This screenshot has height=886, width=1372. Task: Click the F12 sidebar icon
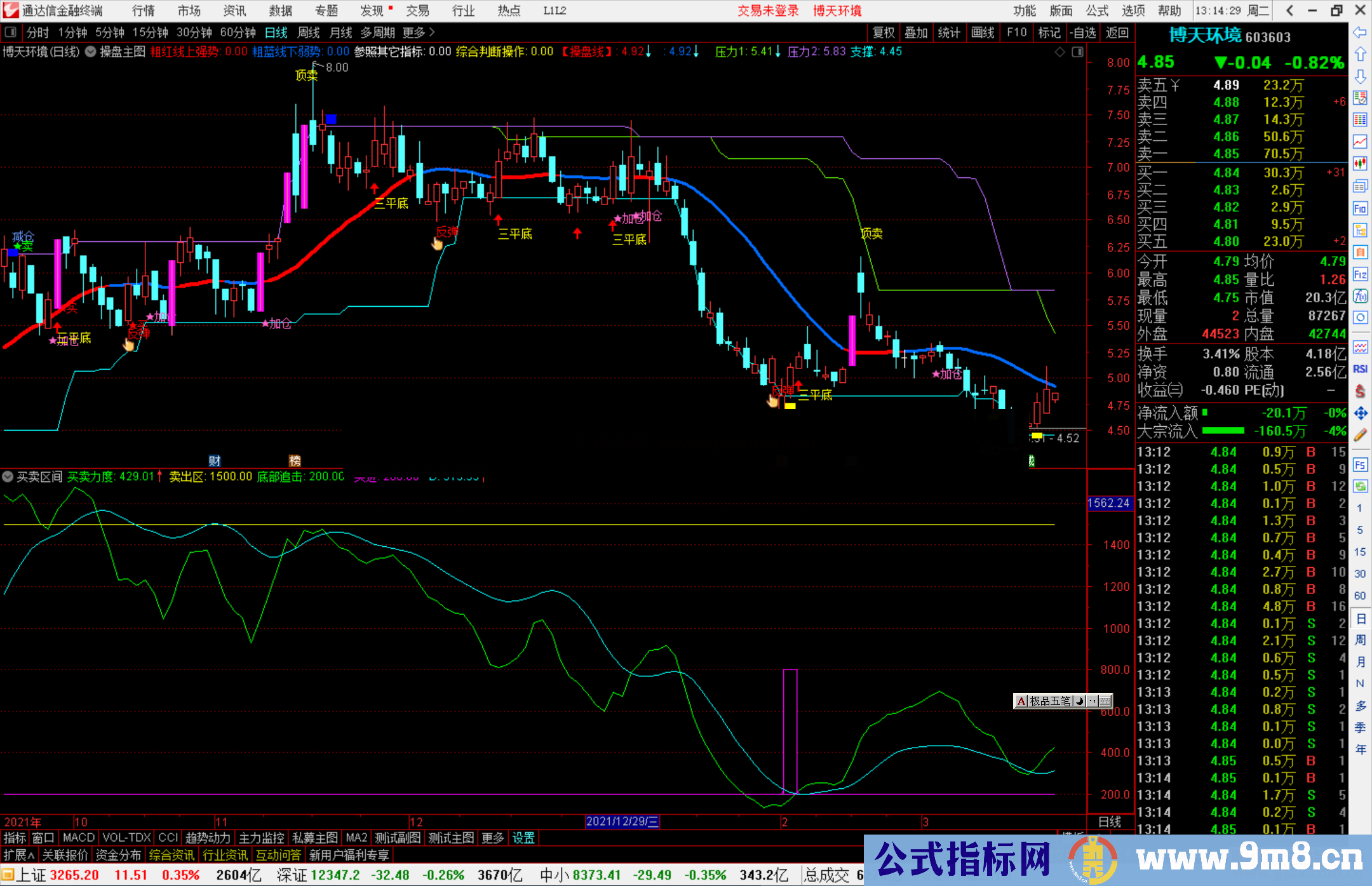1360,274
